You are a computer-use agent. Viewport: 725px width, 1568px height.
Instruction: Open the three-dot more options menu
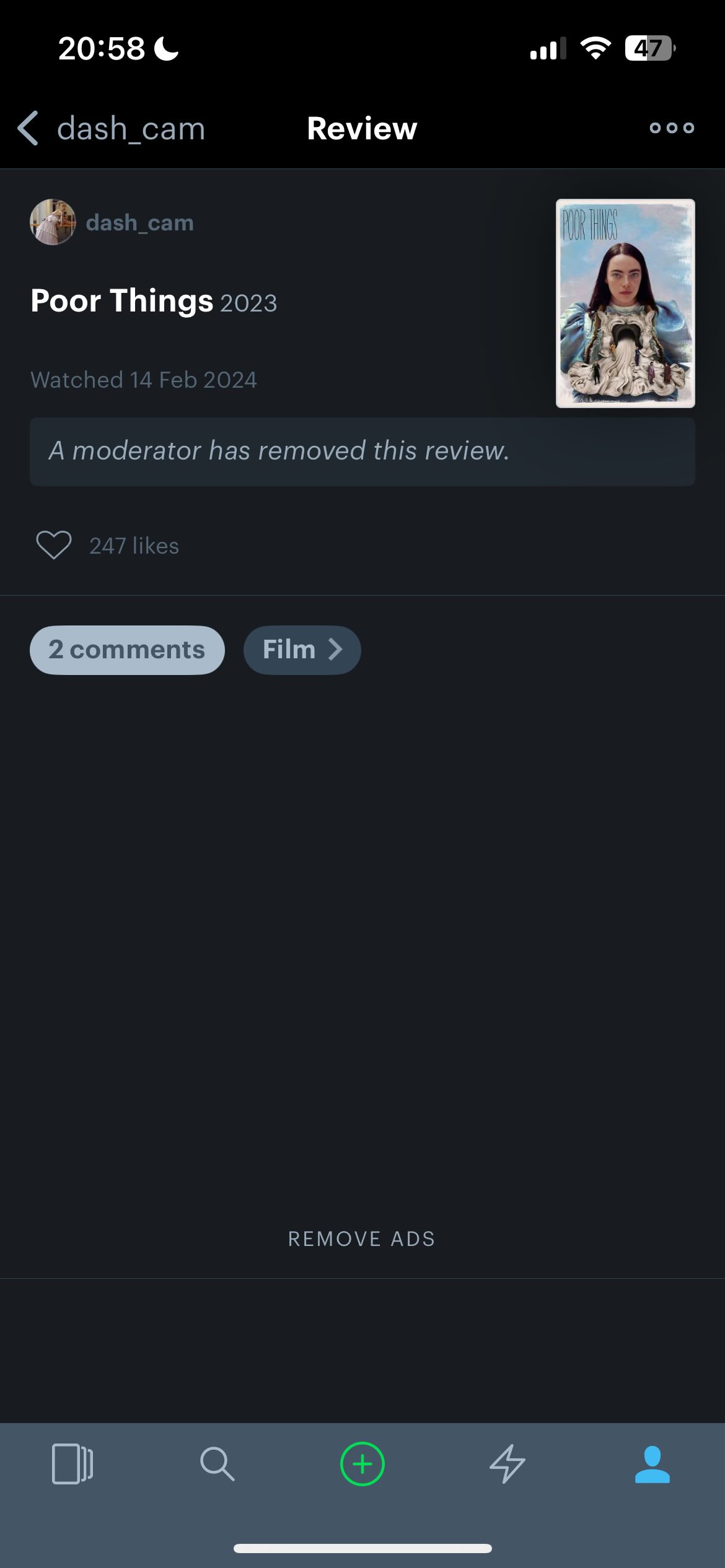coord(672,128)
